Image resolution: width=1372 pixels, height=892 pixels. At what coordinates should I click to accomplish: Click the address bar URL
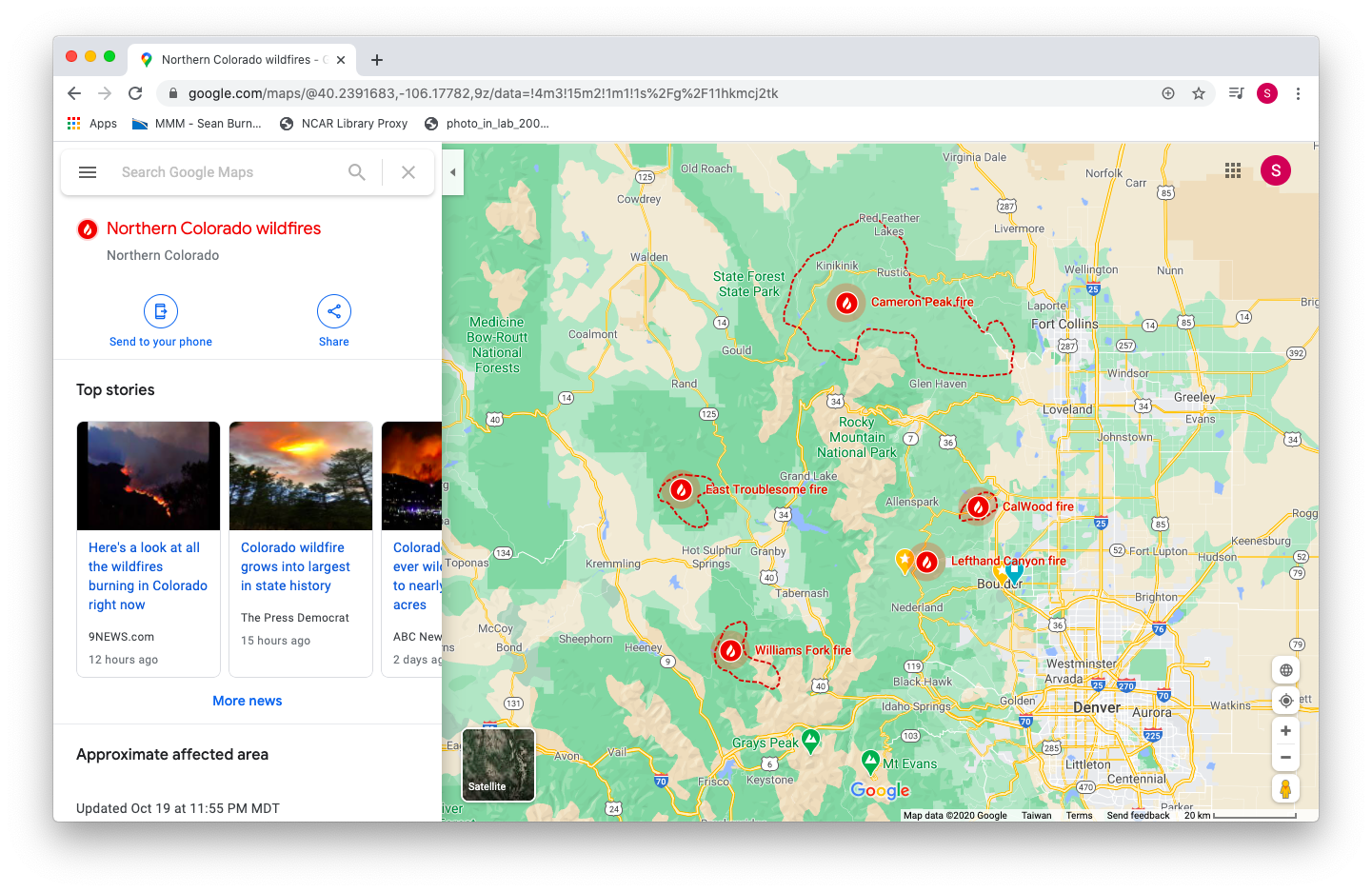tap(483, 93)
